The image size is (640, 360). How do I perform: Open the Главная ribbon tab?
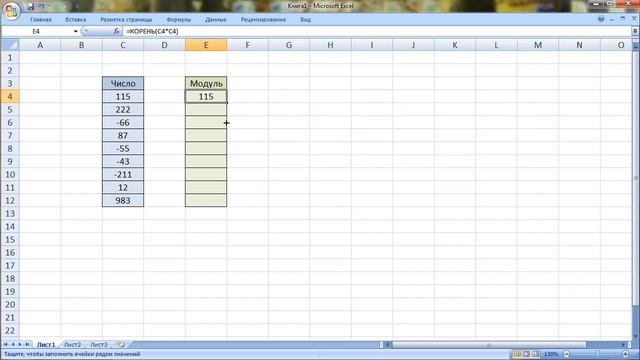(x=41, y=20)
